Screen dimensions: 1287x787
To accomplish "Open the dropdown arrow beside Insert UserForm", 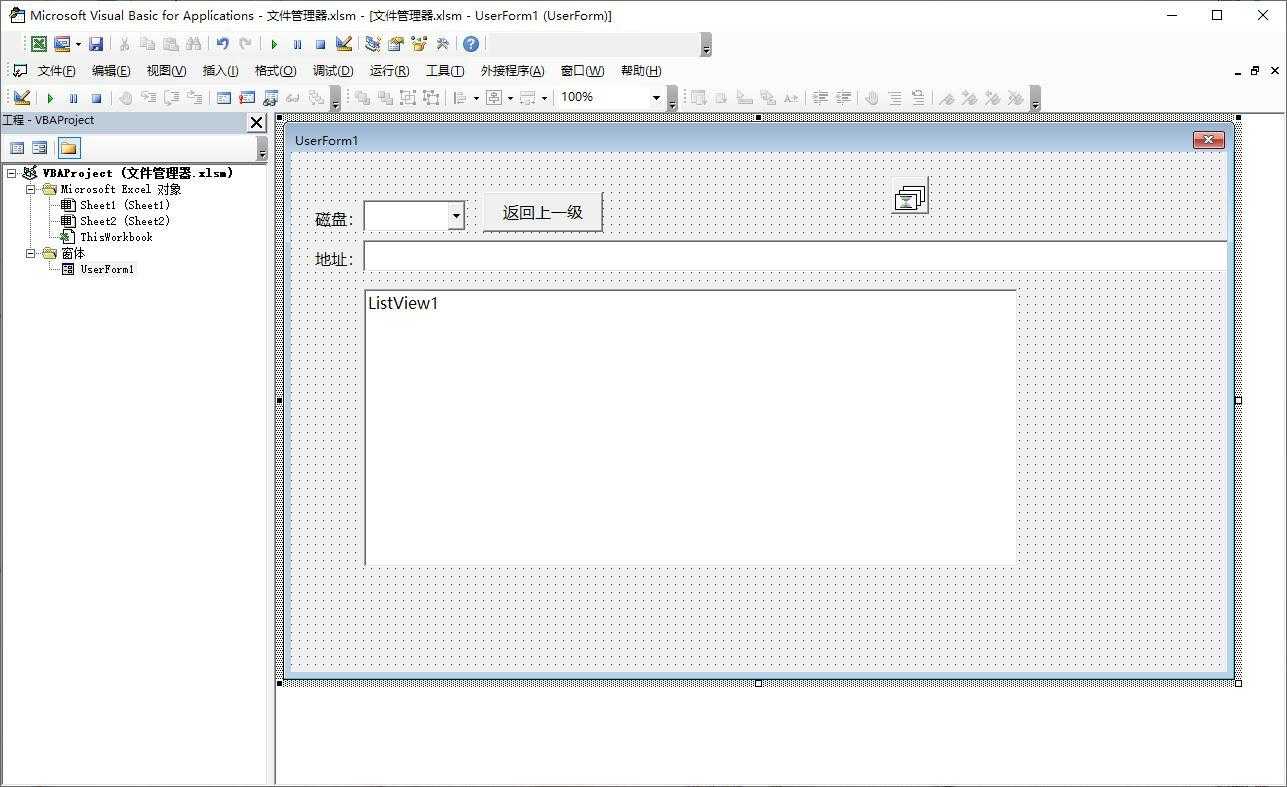I will pyautogui.click(x=78, y=44).
